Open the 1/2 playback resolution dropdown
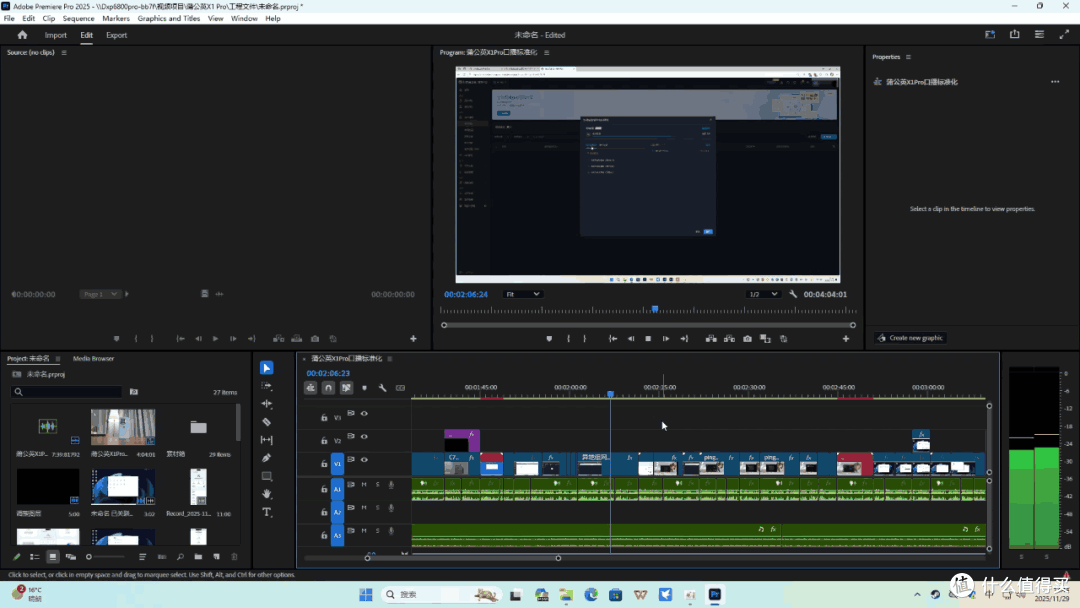 (x=763, y=294)
